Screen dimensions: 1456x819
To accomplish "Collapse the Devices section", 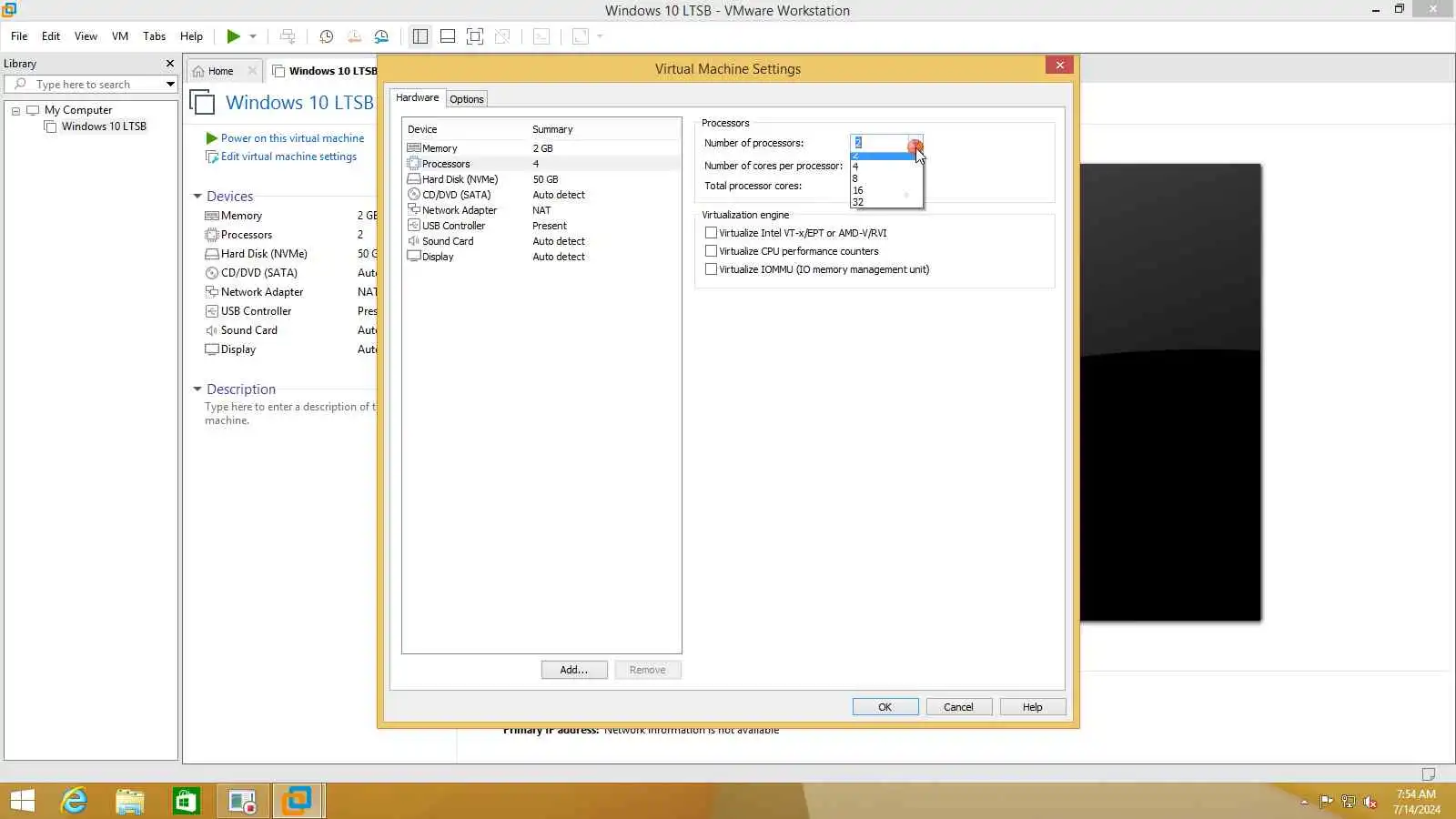I will pyautogui.click(x=197, y=197).
